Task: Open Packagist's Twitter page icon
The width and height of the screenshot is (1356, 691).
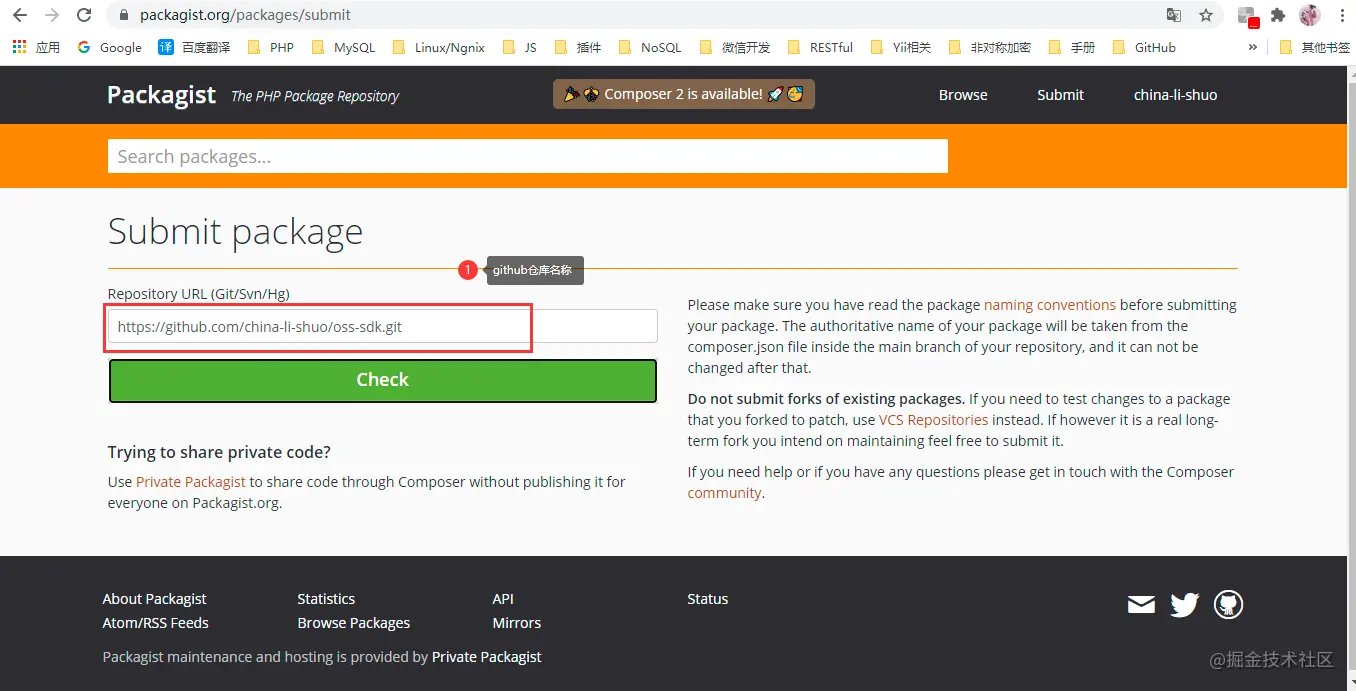Action: 1184,604
